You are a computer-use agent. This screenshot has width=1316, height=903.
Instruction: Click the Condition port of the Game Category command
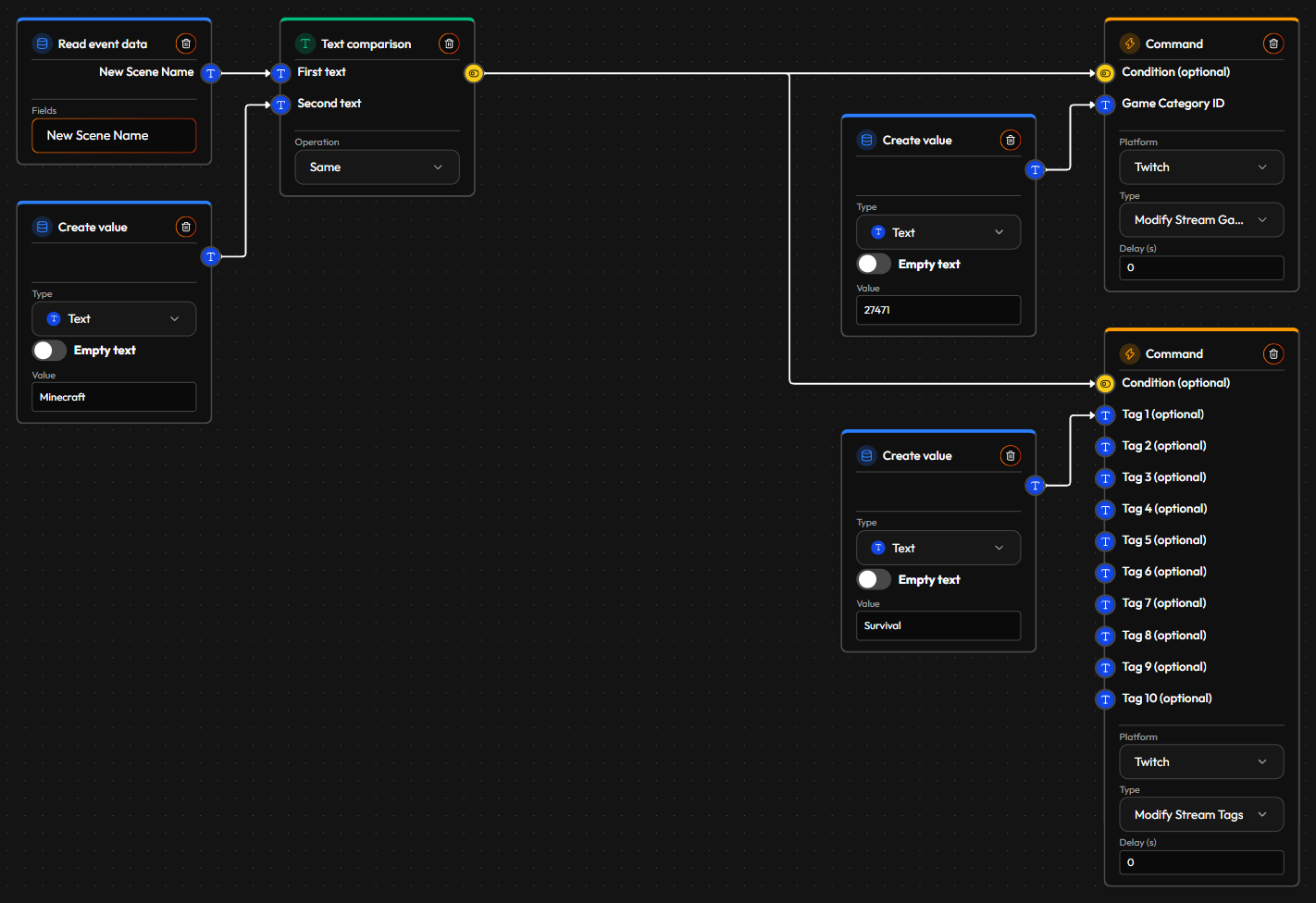[x=1105, y=72]
